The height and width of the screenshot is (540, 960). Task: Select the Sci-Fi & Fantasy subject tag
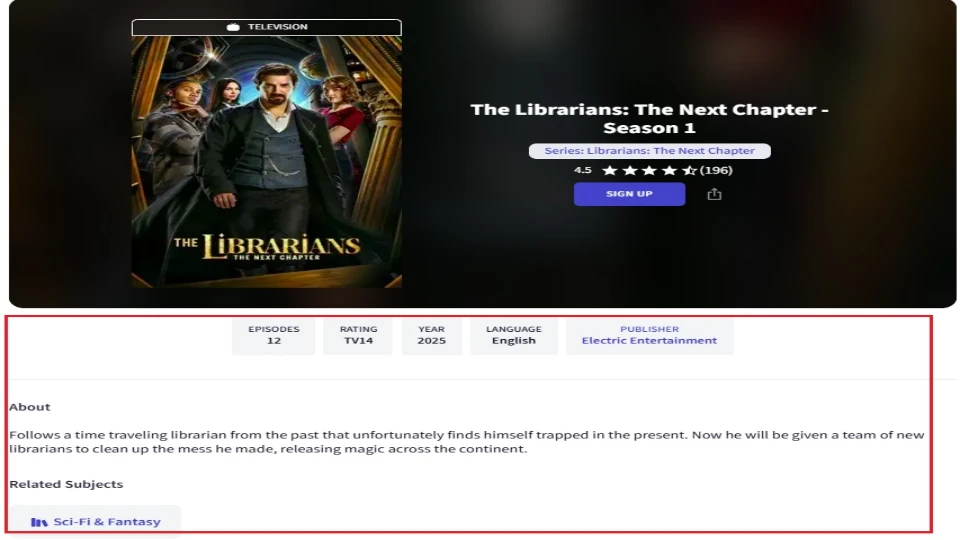[95, 522]
